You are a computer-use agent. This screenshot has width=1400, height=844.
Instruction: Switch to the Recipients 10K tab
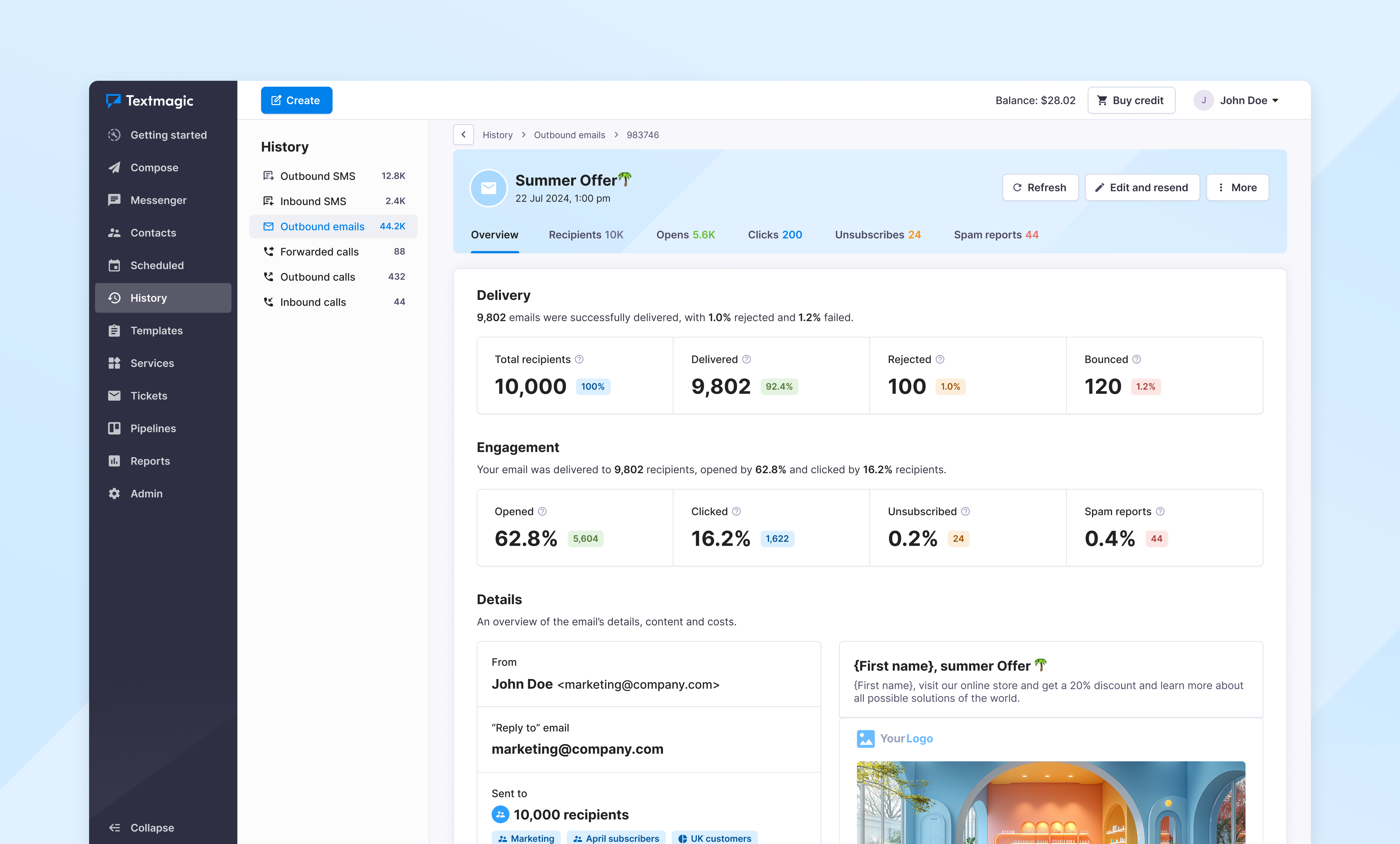pos(585,235)
